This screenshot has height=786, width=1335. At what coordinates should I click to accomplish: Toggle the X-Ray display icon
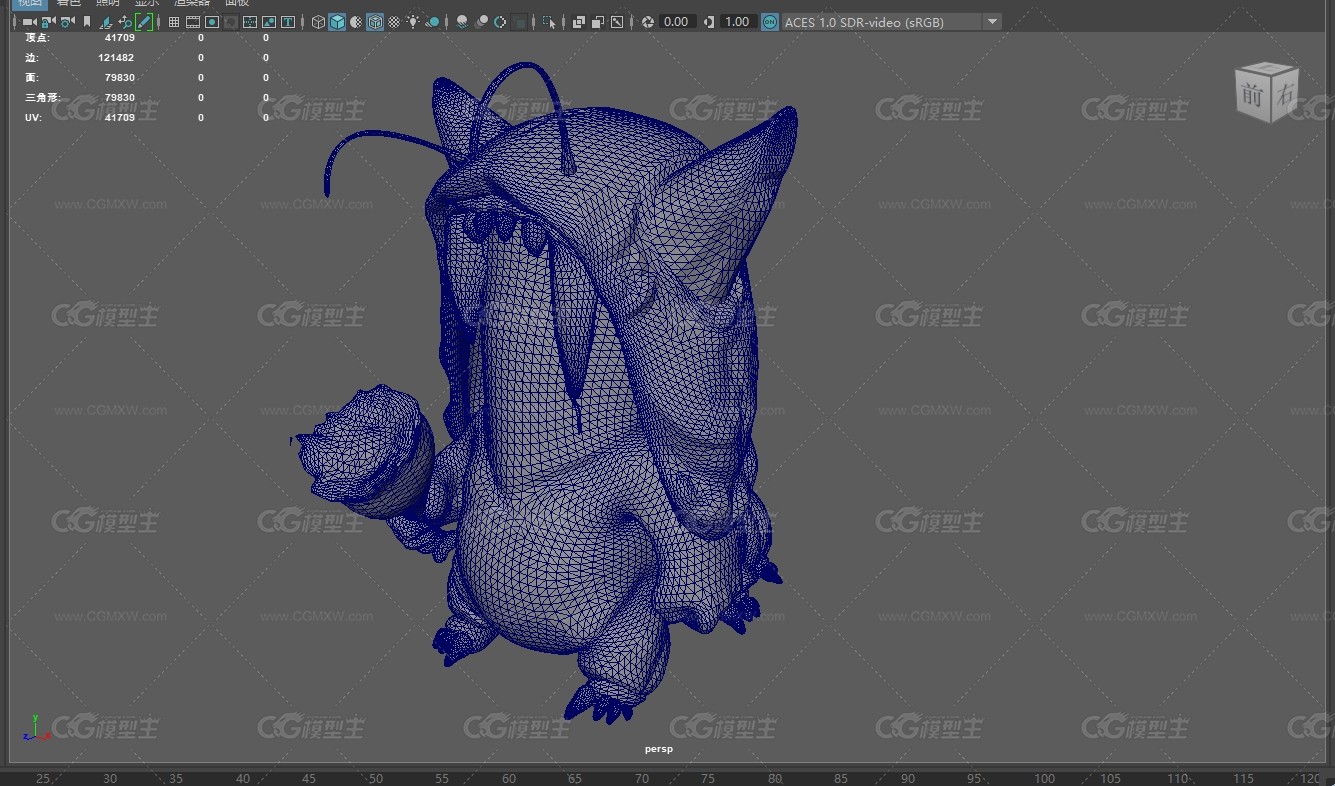tap(578, 21)
